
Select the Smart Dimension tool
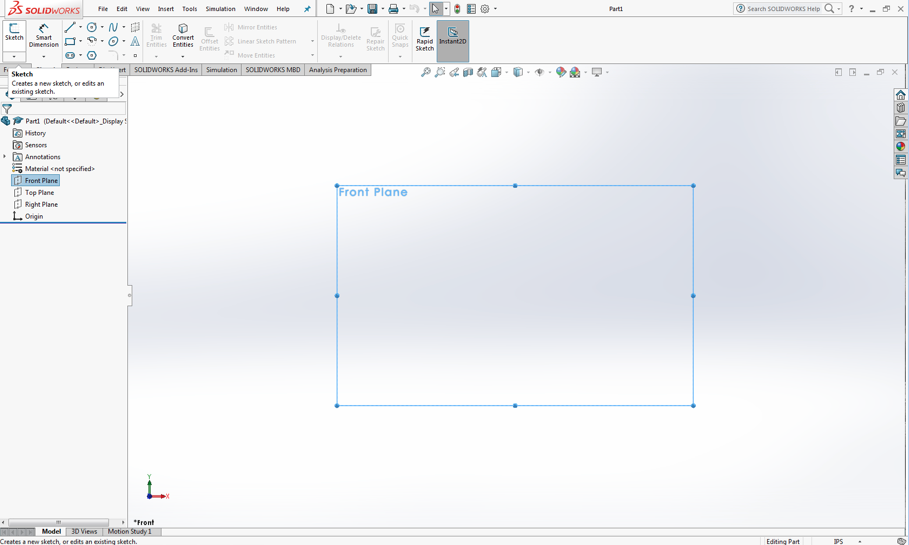click(x=43, y=36)
